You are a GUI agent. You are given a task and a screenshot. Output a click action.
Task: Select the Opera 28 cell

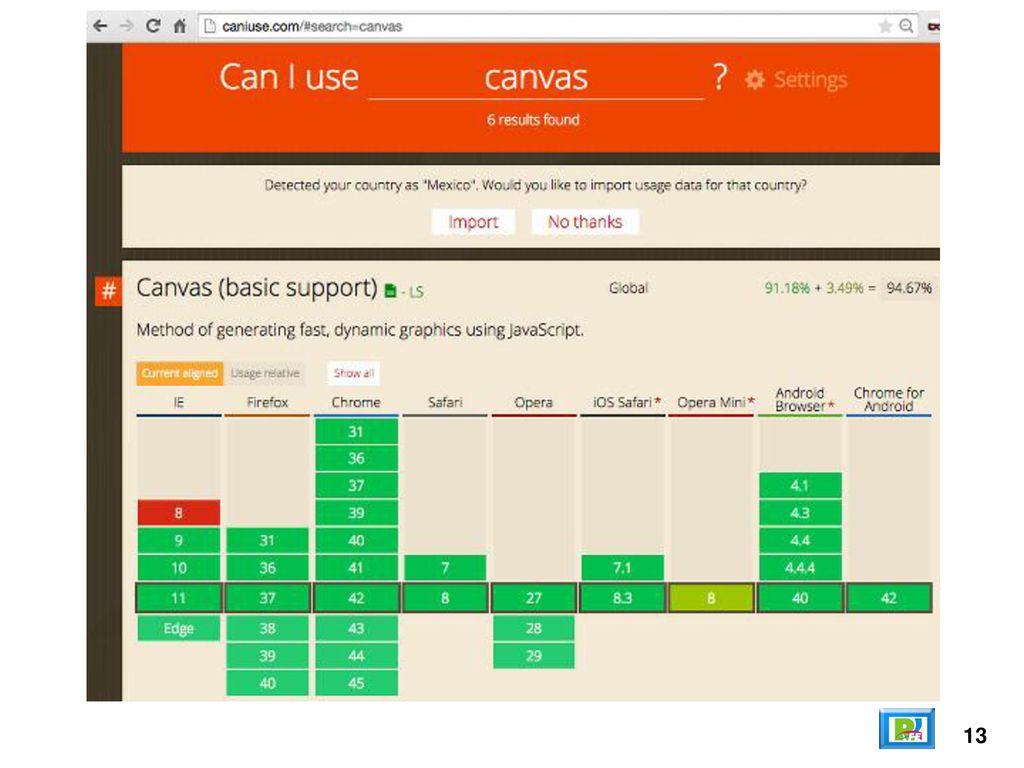coord(534,628)
